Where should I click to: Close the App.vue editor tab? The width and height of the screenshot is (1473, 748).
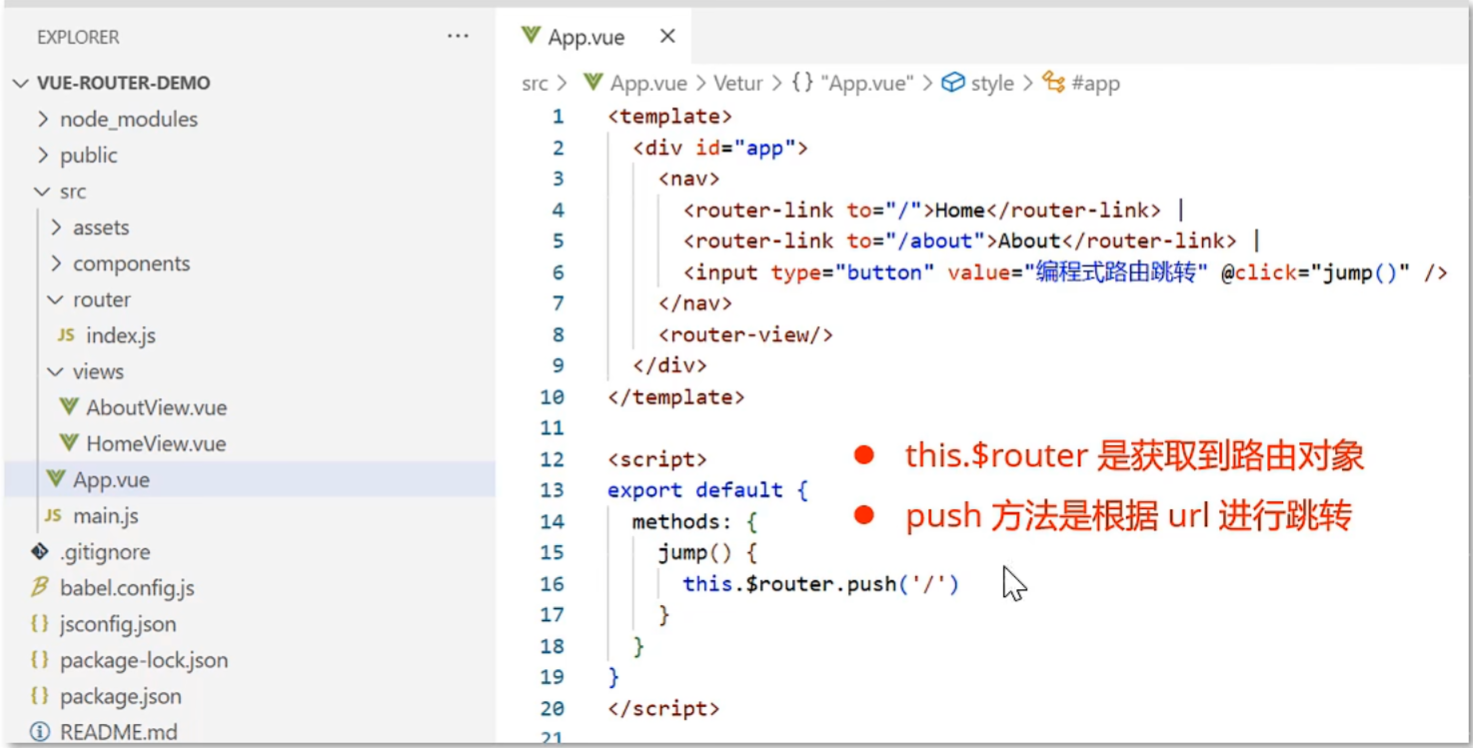[x=668, y=37]
